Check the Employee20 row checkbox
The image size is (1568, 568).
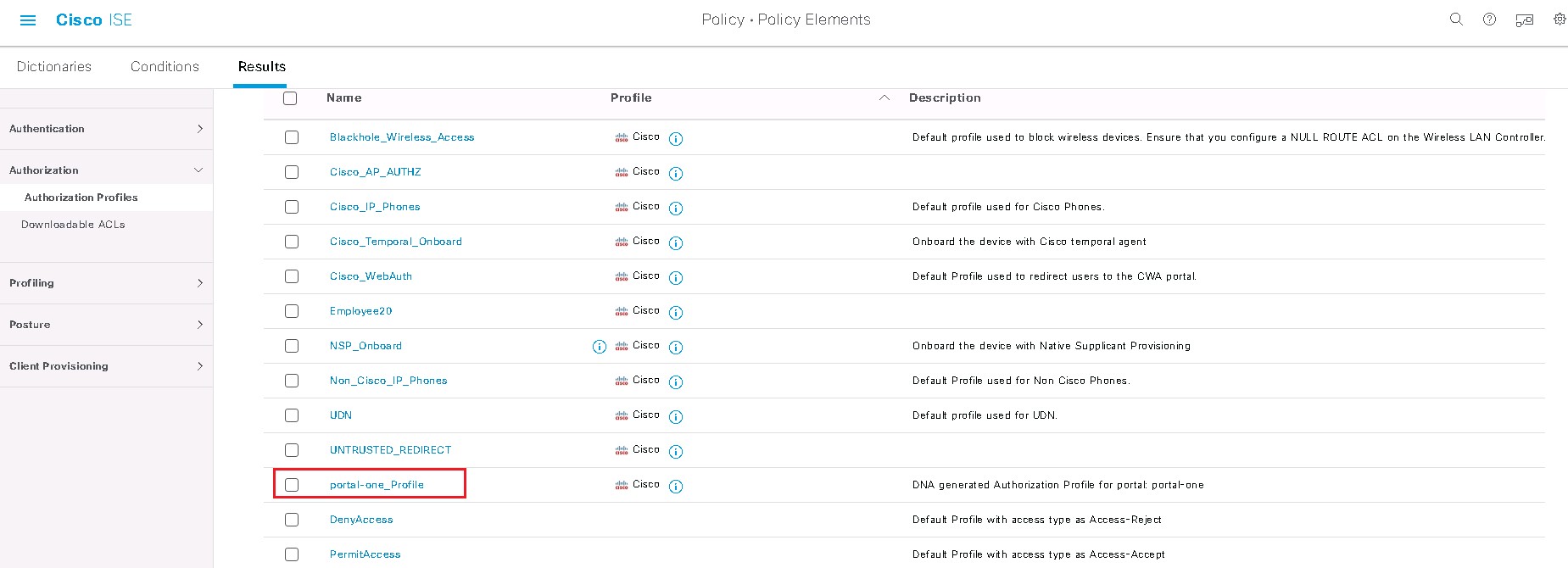tap(292, 311)
